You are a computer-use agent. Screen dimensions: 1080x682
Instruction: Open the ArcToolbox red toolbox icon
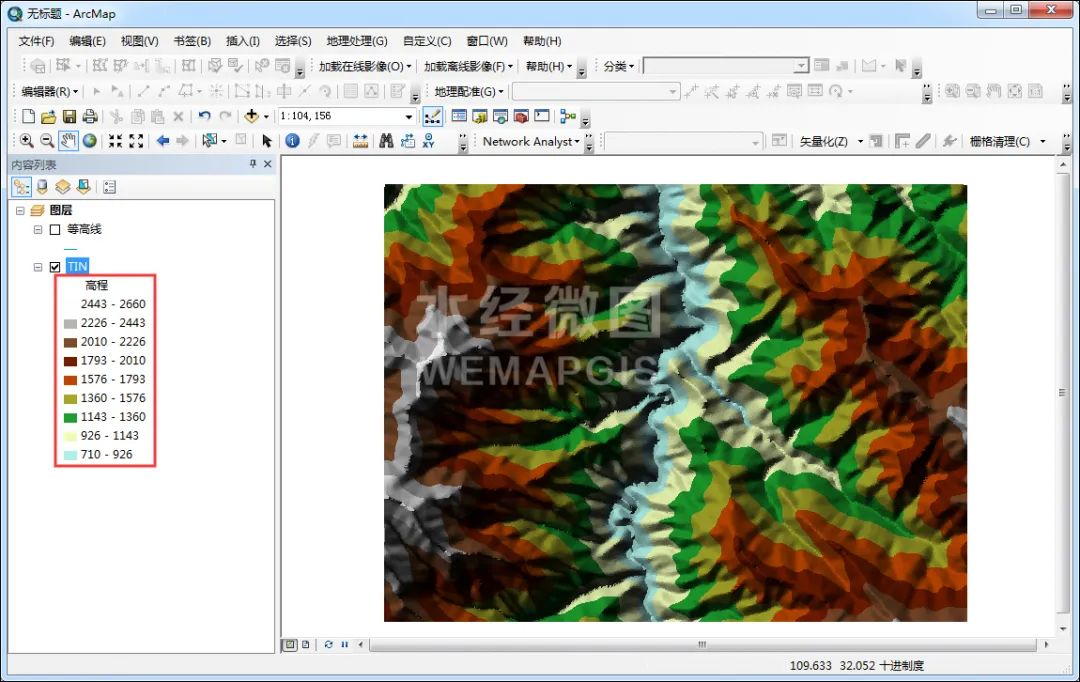pos(521,116)
